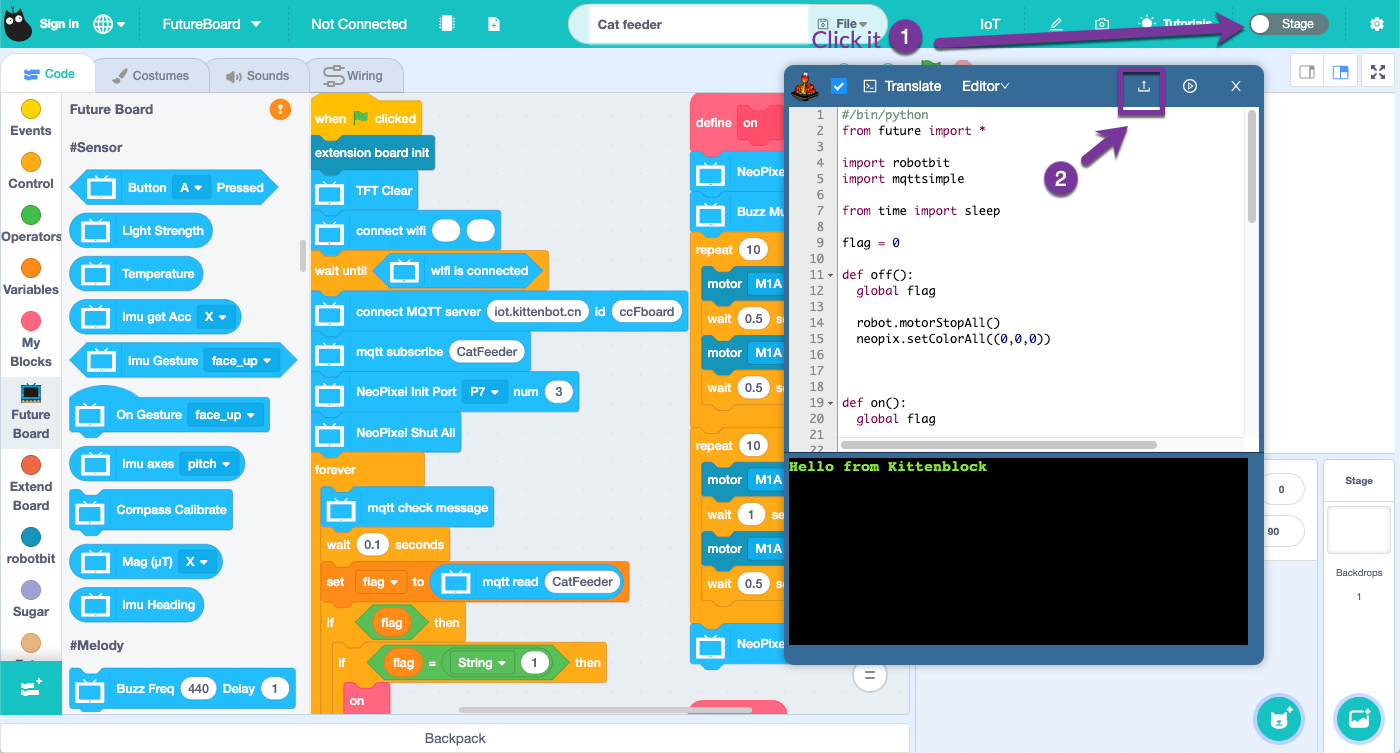This screenshot has height=753, width=1400.
Task: Click the add sprite cat button
Action: [1279, 718]
